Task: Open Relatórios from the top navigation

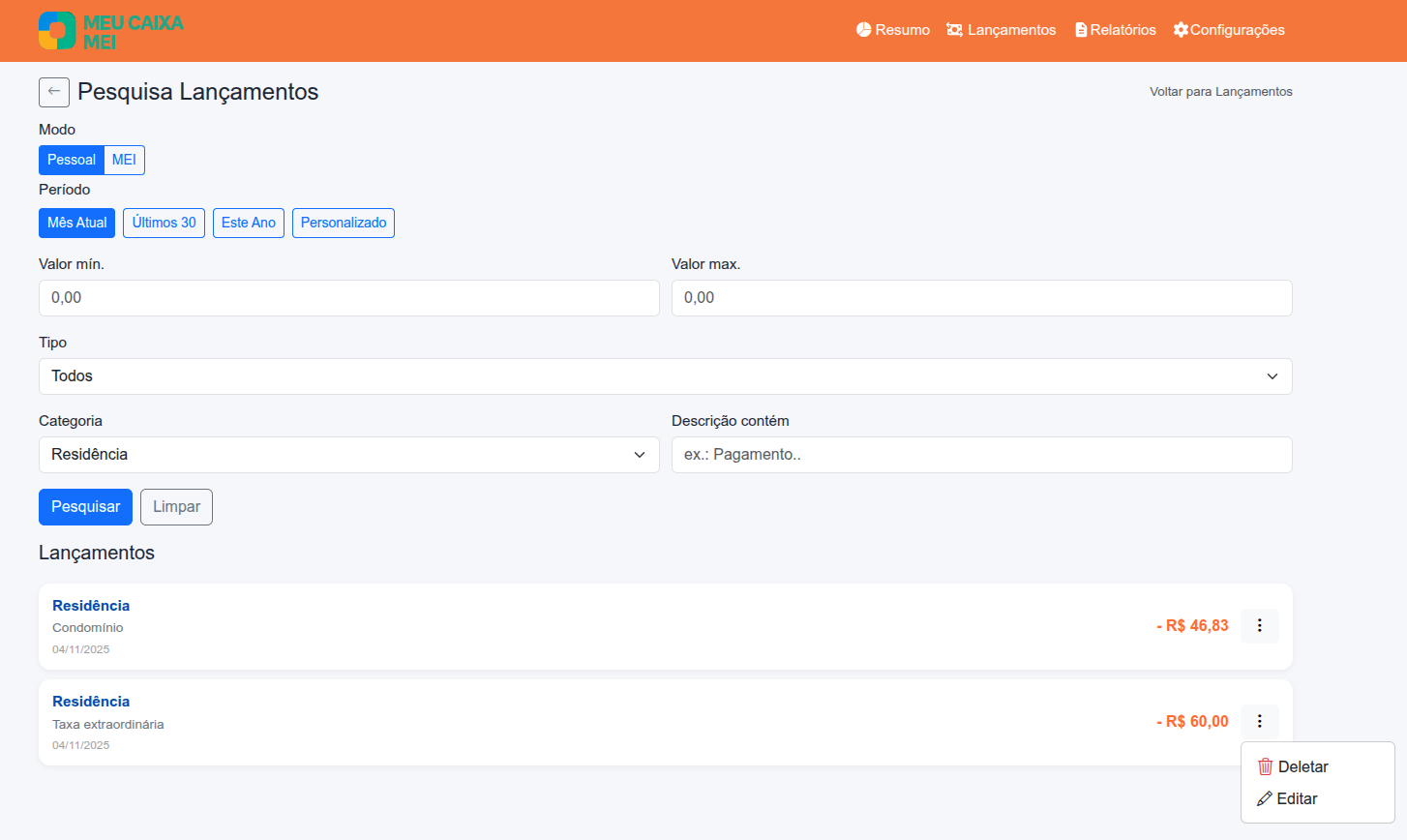Action: click(x=1115, y=30)
